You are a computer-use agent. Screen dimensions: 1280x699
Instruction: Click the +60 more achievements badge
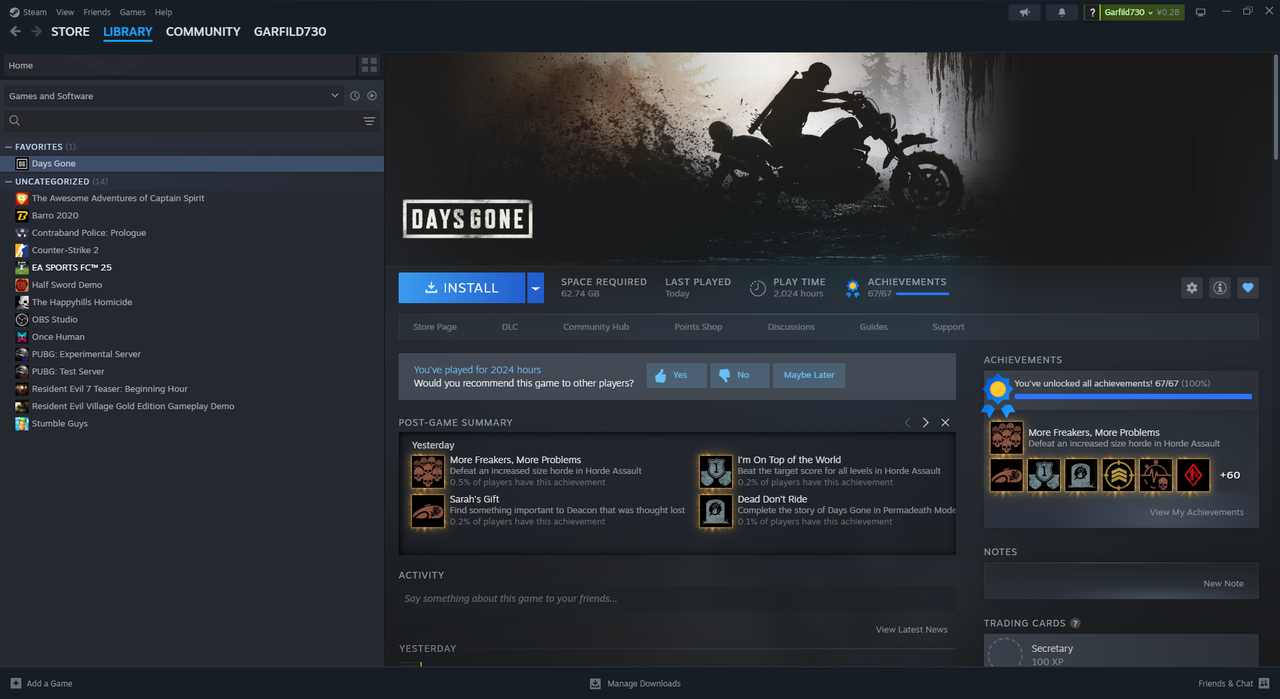(1230, 475)
